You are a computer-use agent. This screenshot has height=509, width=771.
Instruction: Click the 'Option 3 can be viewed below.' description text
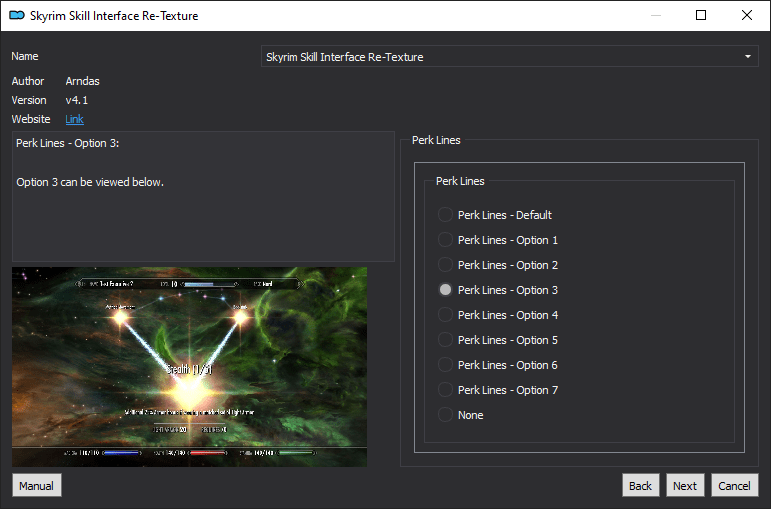90,182
